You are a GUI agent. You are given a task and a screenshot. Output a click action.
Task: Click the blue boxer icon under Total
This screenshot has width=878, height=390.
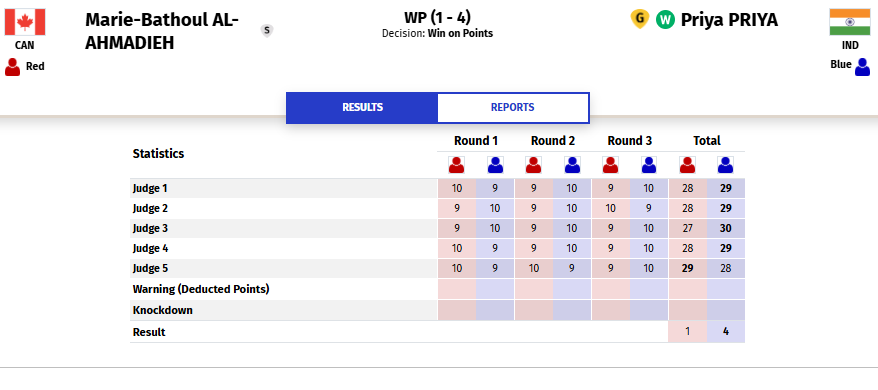pos(725,165)
